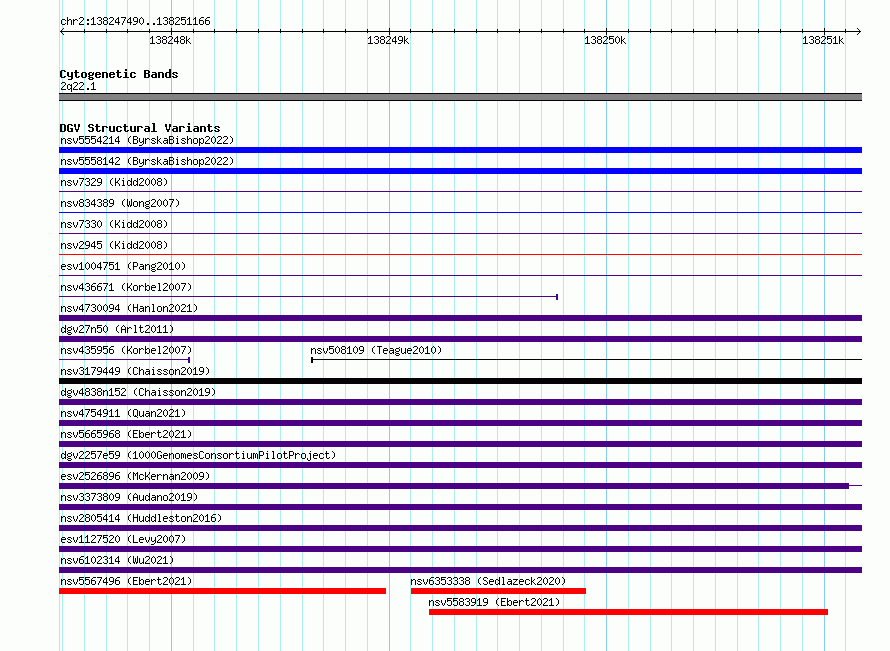
Task: Open the nsv7329 (Kidd2008) variant label
Action: tap(114, 182)
